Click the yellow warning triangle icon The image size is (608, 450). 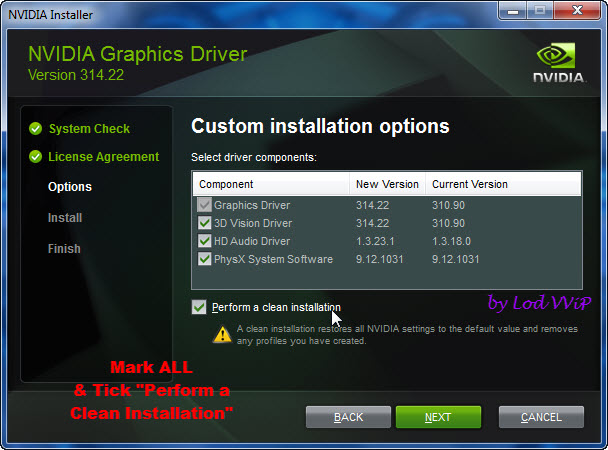click(222, 335)
